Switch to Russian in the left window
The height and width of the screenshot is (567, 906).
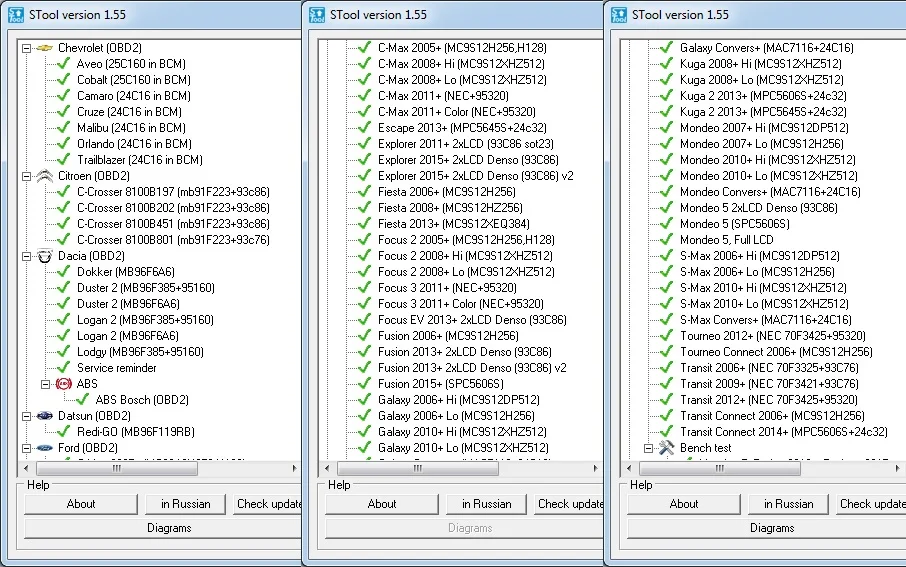click(x=185, y=504)
